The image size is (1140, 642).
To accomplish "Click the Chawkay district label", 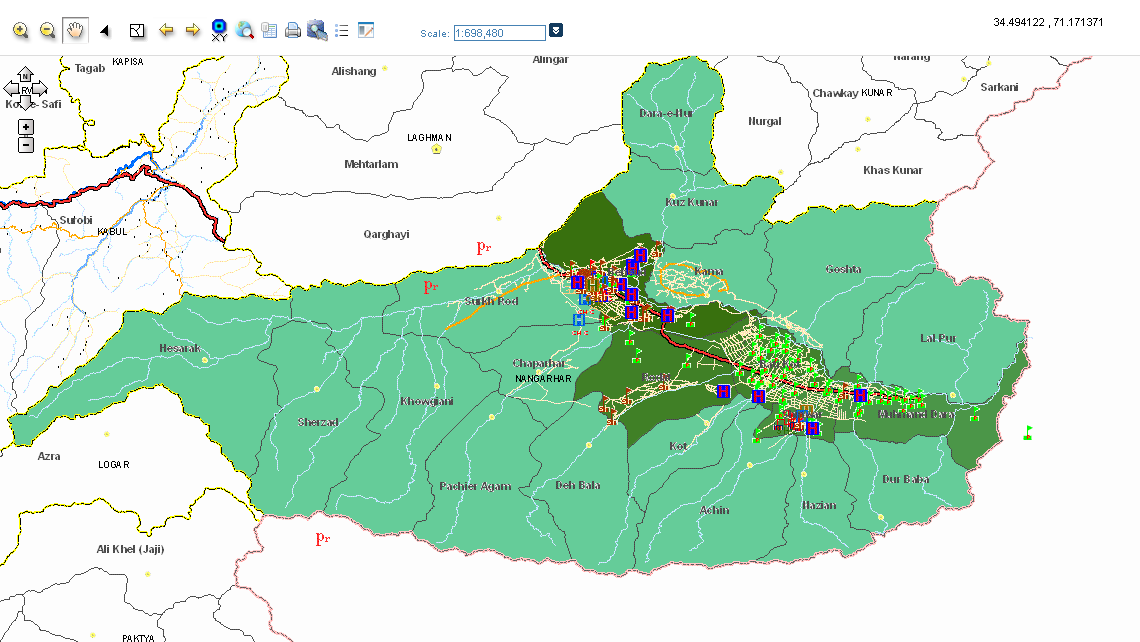I will [835, 93].
